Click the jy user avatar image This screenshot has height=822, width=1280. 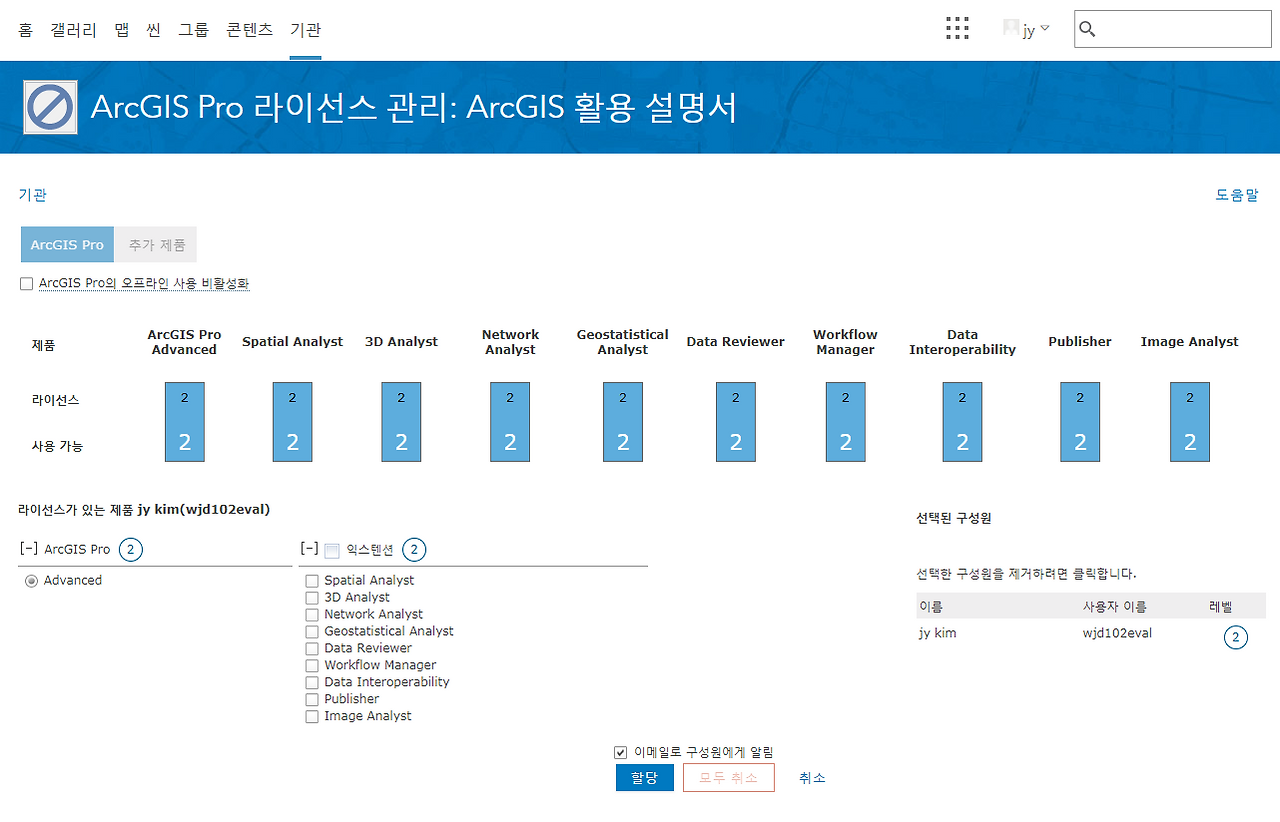click(1011, 29)
